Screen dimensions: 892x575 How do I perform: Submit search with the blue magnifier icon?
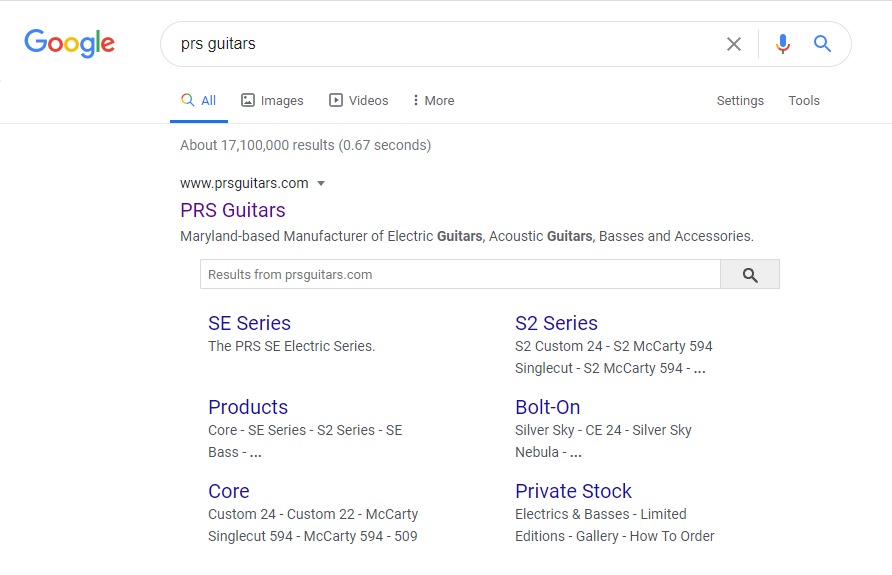click(822, 43)
